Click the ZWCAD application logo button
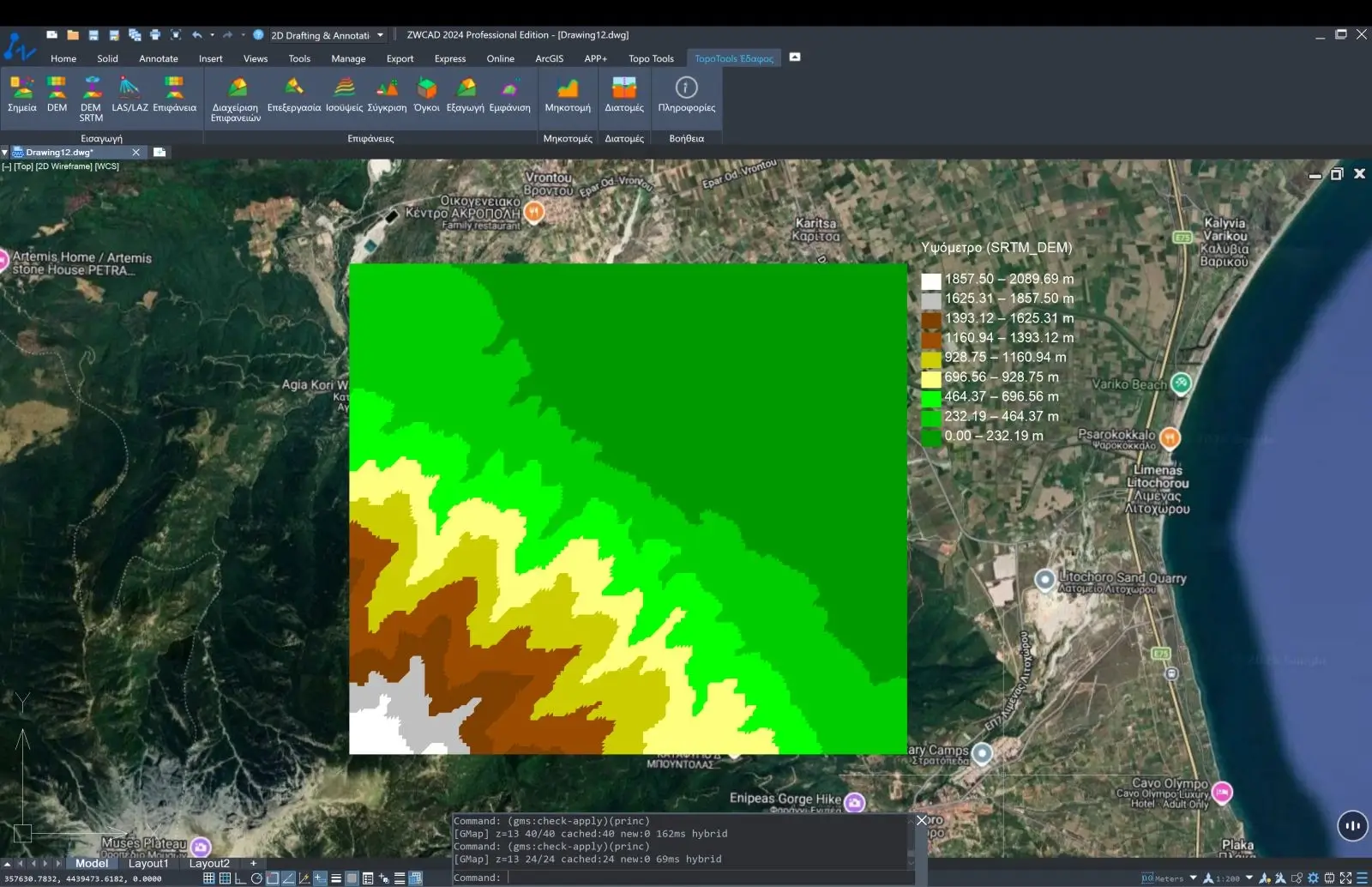Screen dimensions: 1372x887 [19, 46]
